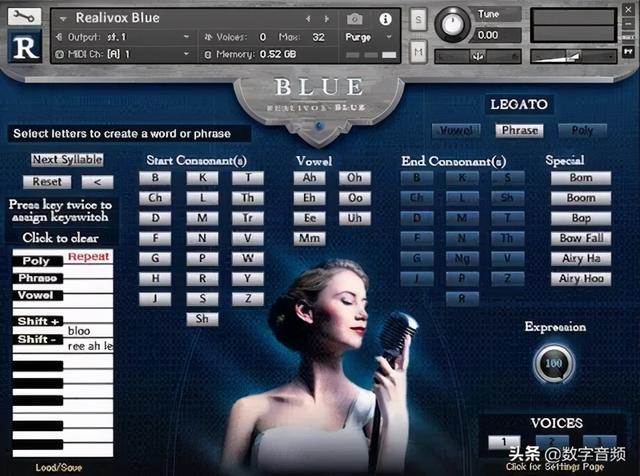This screenshot has height=476, width=640.
Task: Click the Reset button
Action: click(x=47, y=182)
